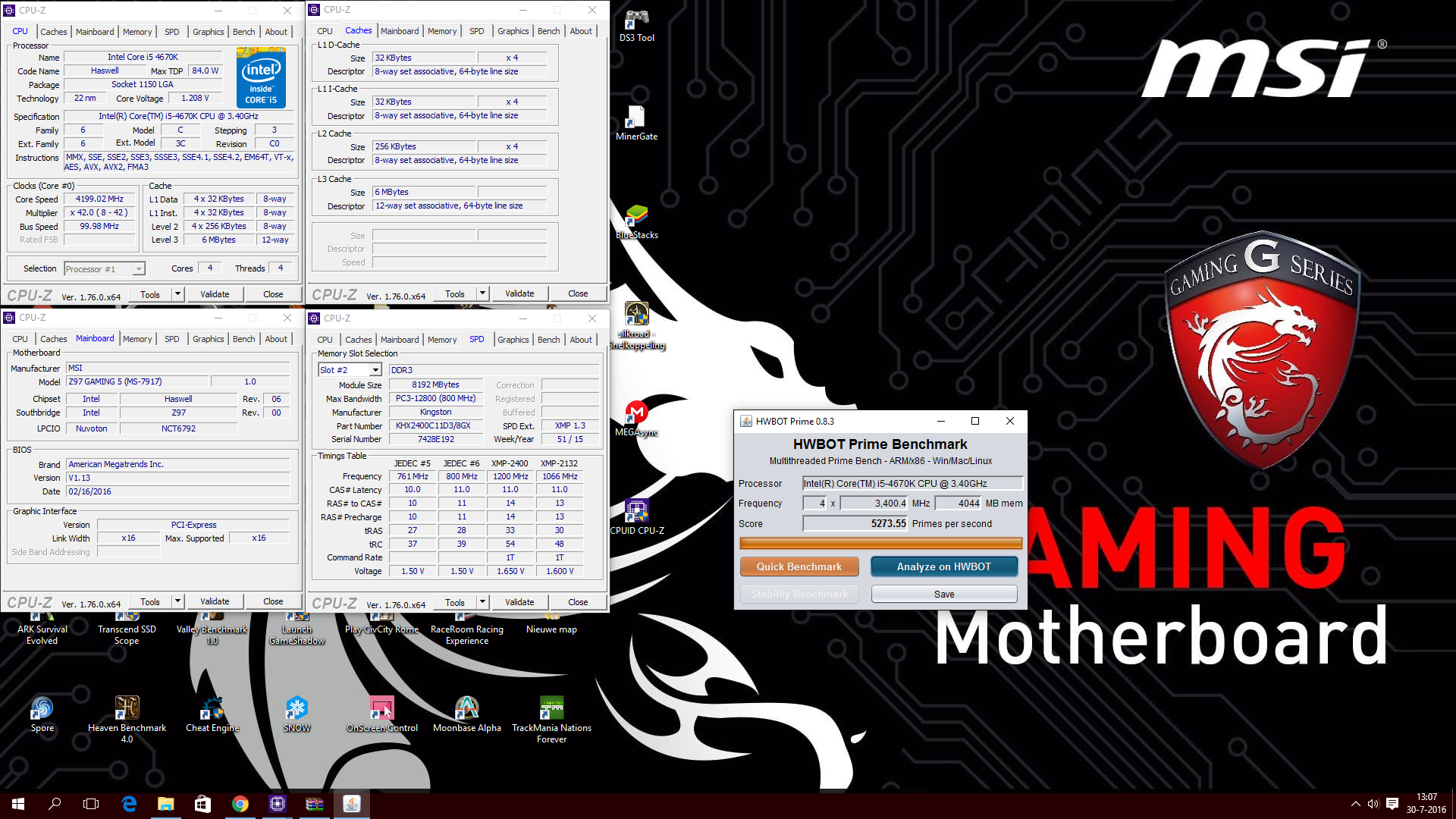
Task: Show hidden system tray icons
Action: pyautogui.click(x=1355, y=804)
